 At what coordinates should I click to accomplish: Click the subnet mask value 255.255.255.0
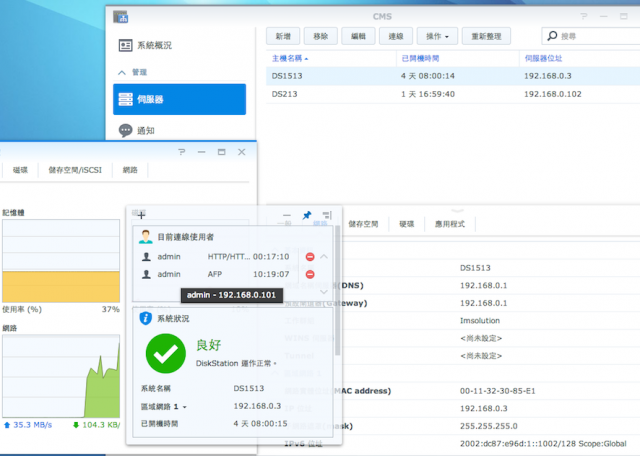(489, 426)
